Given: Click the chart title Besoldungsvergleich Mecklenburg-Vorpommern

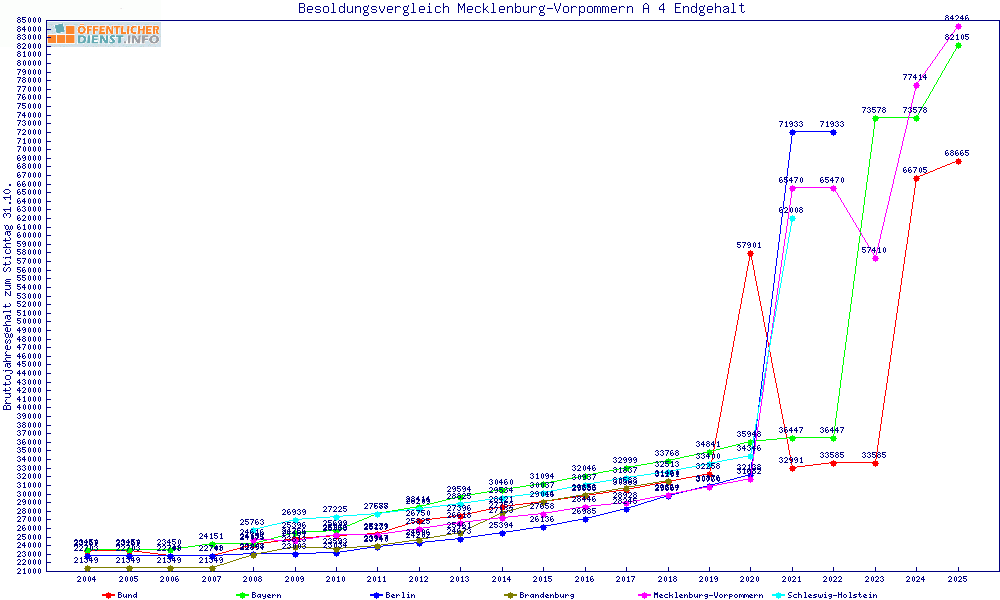Looking at the screenshot, I should (521, 9).
